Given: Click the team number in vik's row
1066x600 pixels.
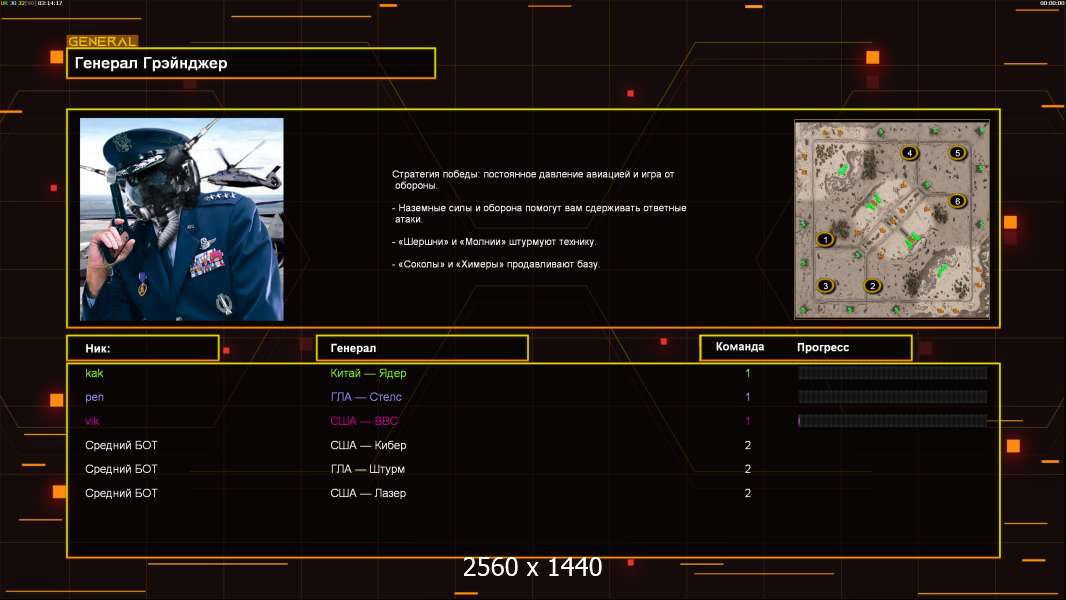Looking at the screenshot, I should tap(748, 421).
